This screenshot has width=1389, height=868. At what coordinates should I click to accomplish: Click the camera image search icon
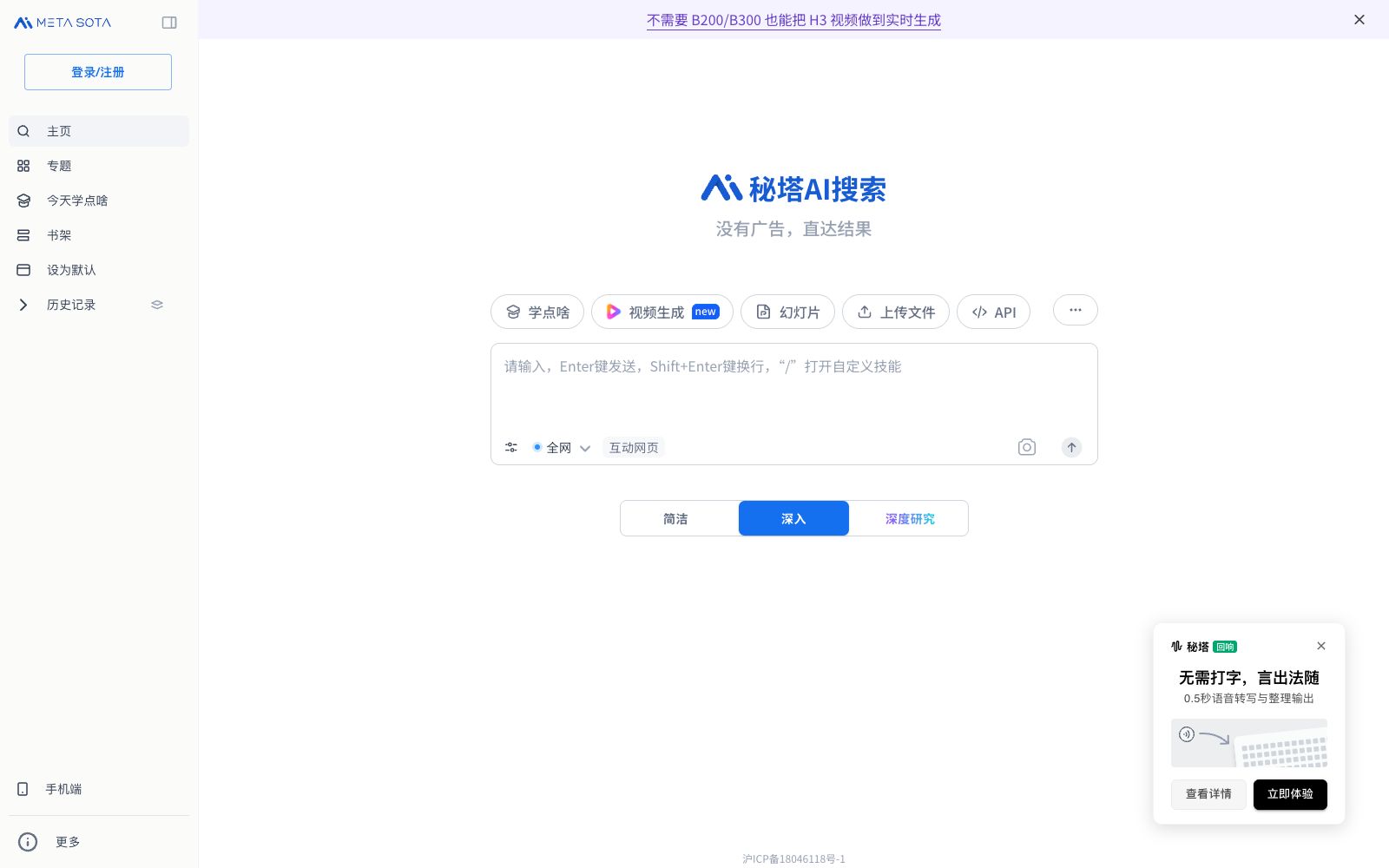coord(1027,447)
